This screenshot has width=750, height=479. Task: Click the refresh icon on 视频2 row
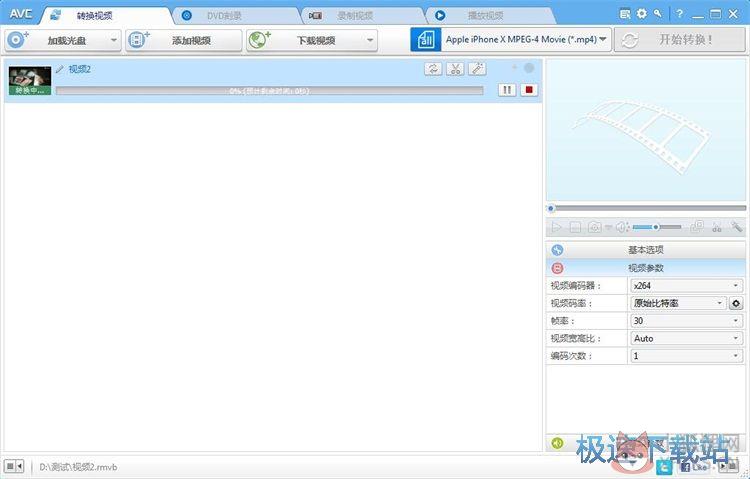tap(433, 69)
